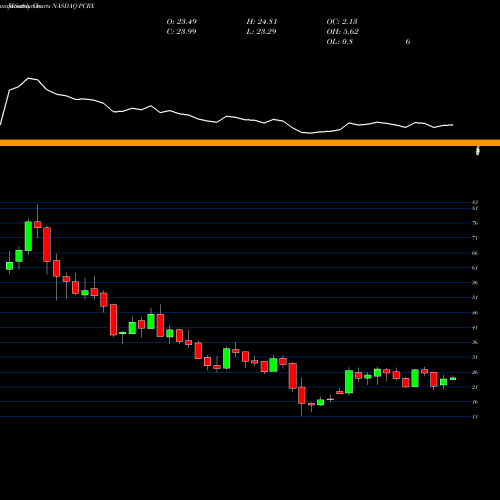Screen dimensions: 500x500
Task: Click the price axis label '36'
Action: click(x=475, y=342)
